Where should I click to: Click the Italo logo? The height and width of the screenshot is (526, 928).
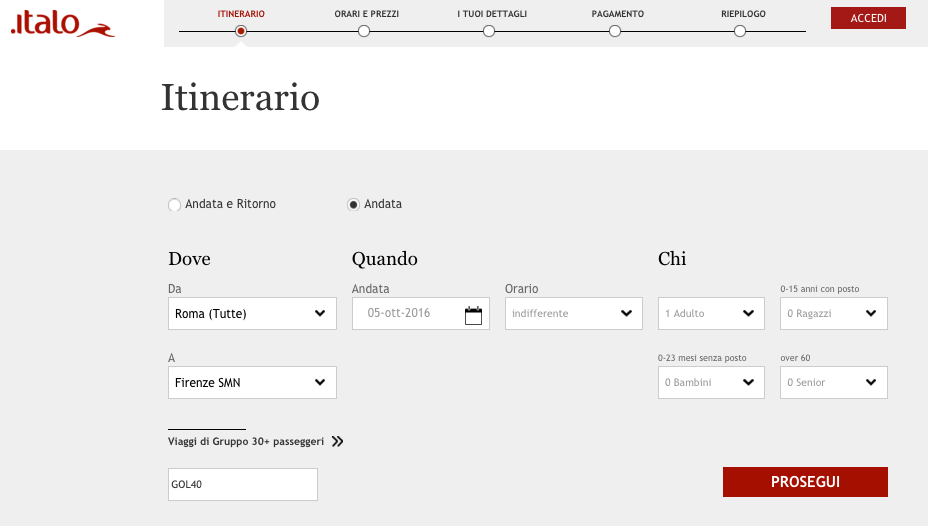click(62, 24)
